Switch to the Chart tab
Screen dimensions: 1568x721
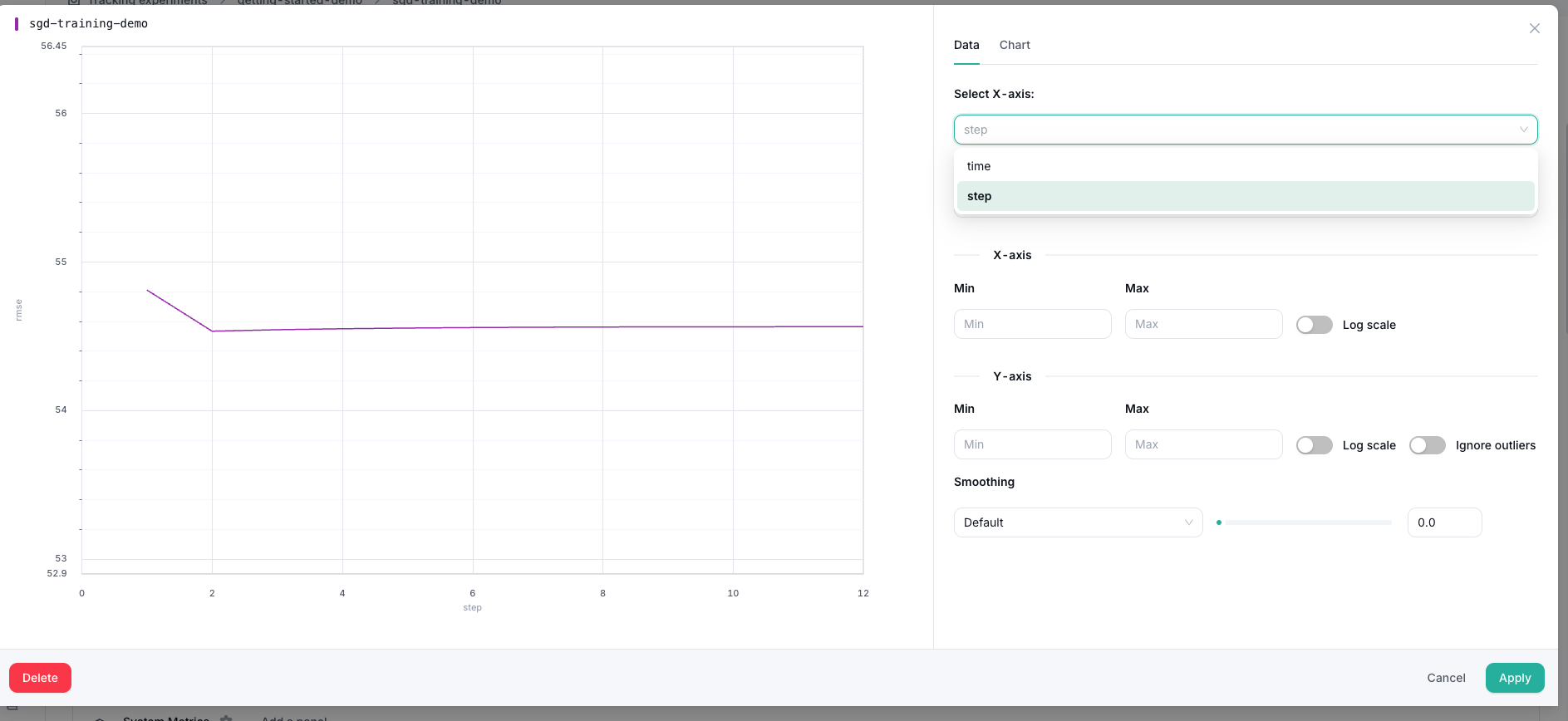[x=1015, y=45]
